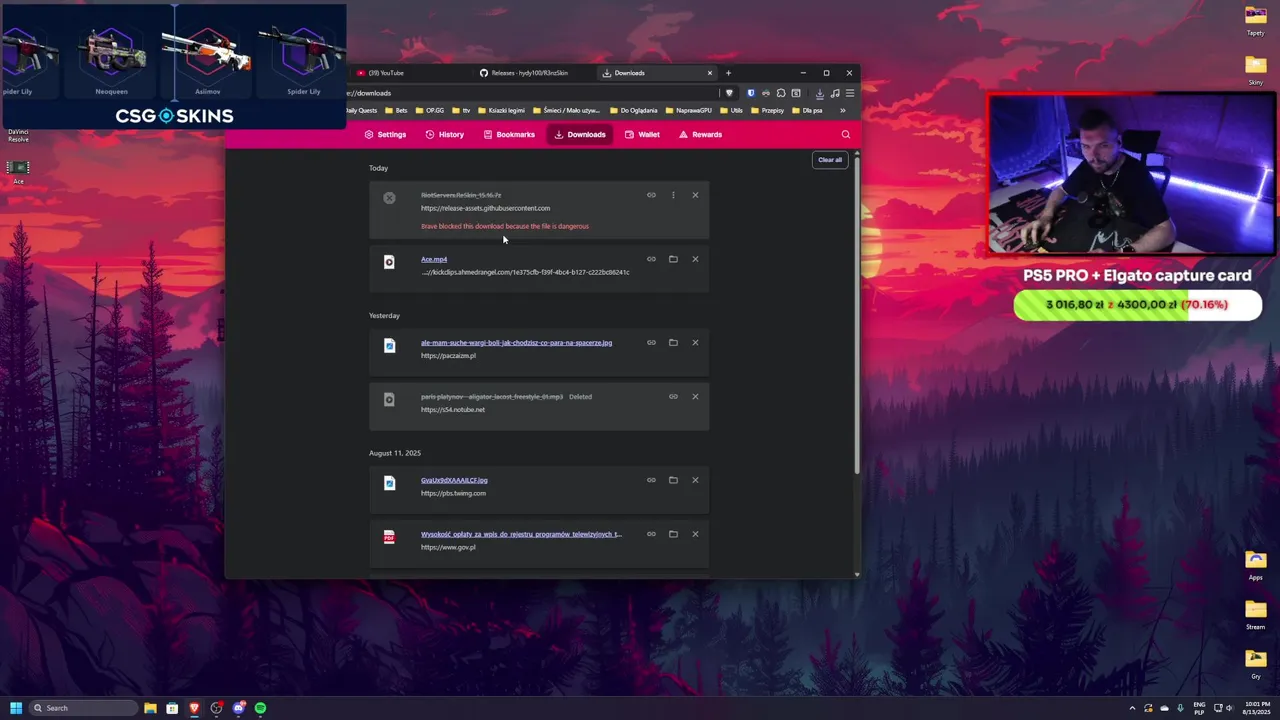The width and height of the screenshot is (1280, 720).
Task: Open the Ace desktop video file
Action: point(18,171)
